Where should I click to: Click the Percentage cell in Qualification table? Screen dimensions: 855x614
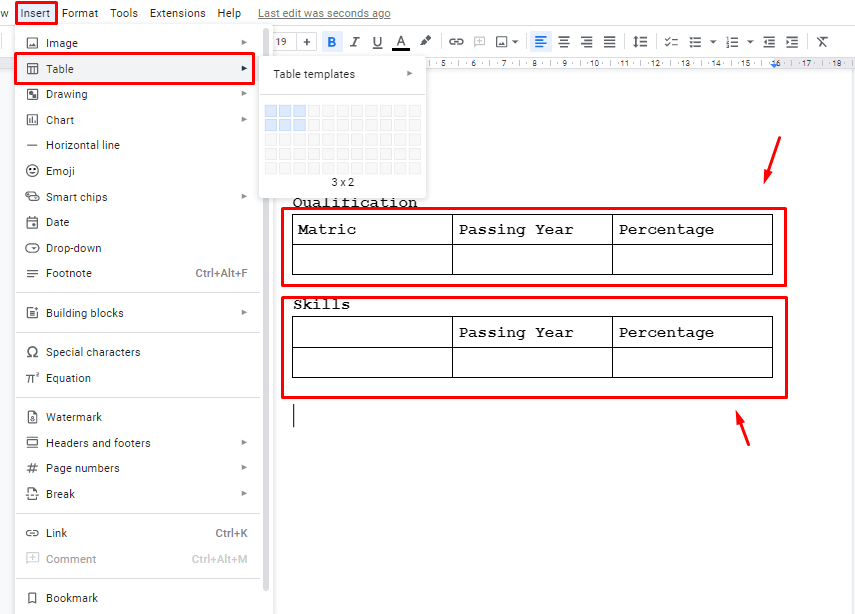coord(693,230)
